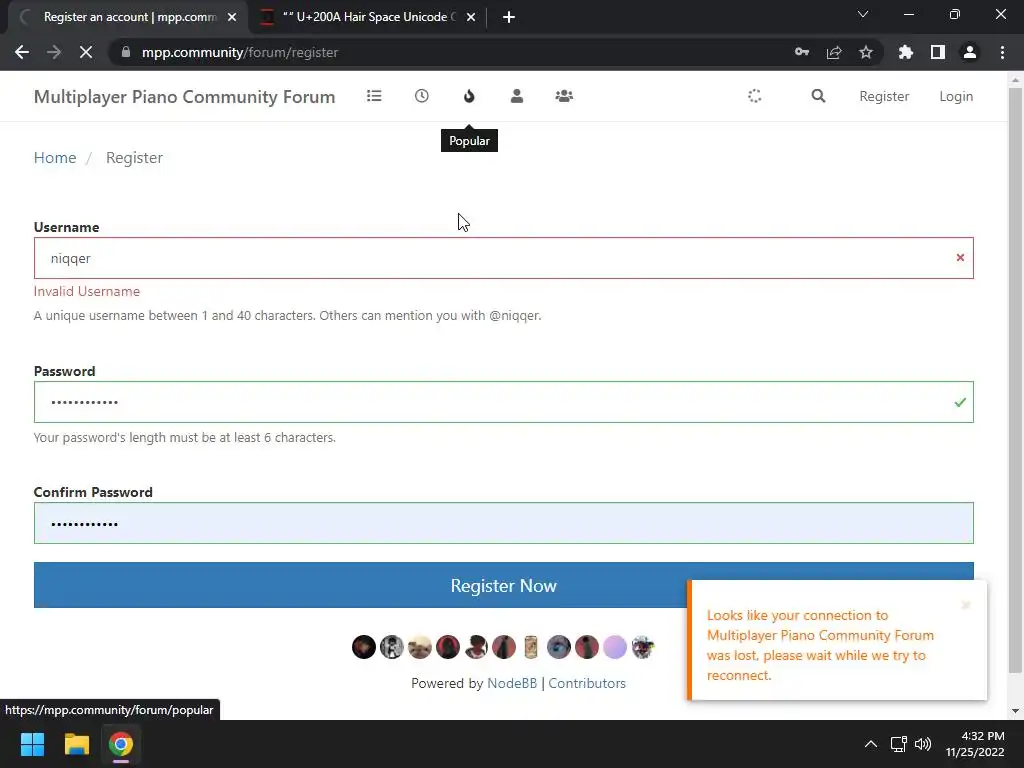Click Chrome icon in taskbar
This screenshot has height=768, width=1024.
point(121,744)
